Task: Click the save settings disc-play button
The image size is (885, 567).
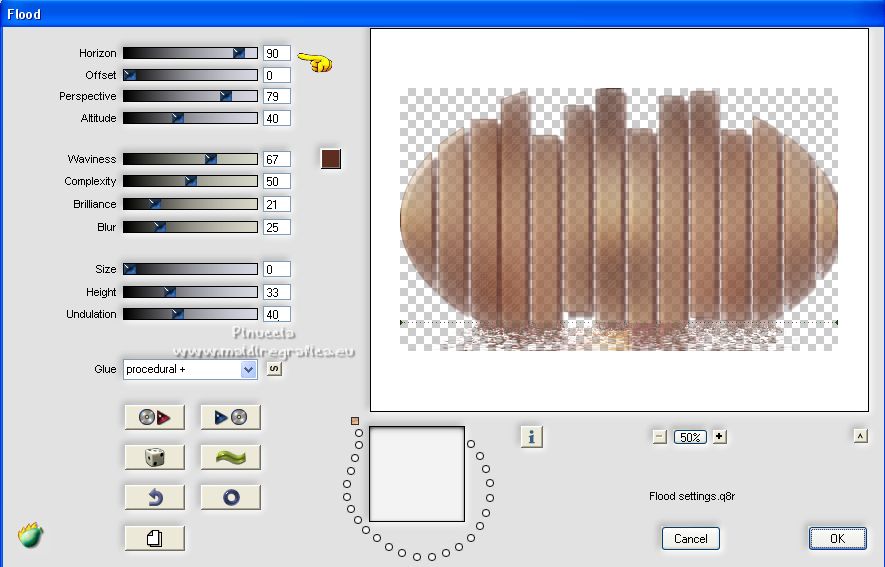Action: click(155, 417)
